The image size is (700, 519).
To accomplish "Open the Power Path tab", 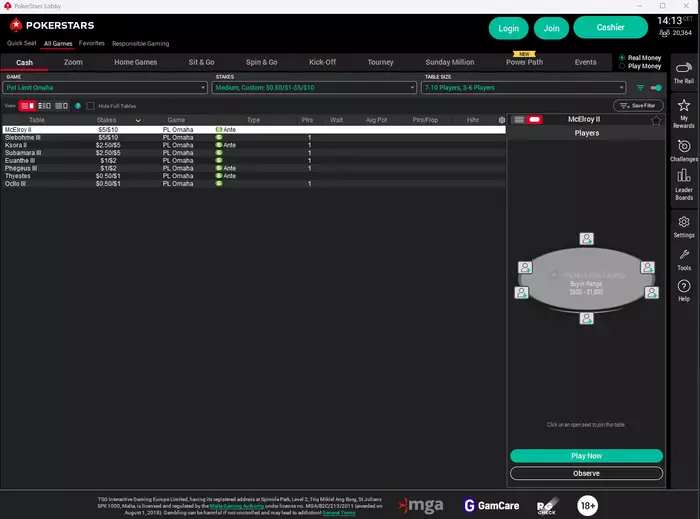I will (525, 62).
